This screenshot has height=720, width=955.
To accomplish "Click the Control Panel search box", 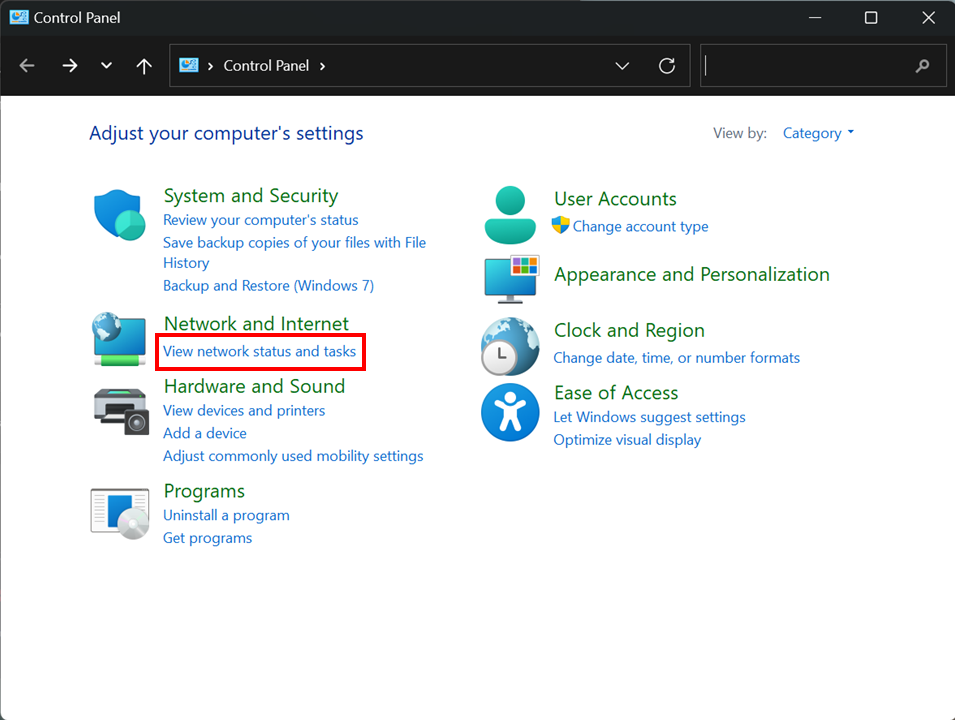I will pyautogui.click(x=810, y=66).
